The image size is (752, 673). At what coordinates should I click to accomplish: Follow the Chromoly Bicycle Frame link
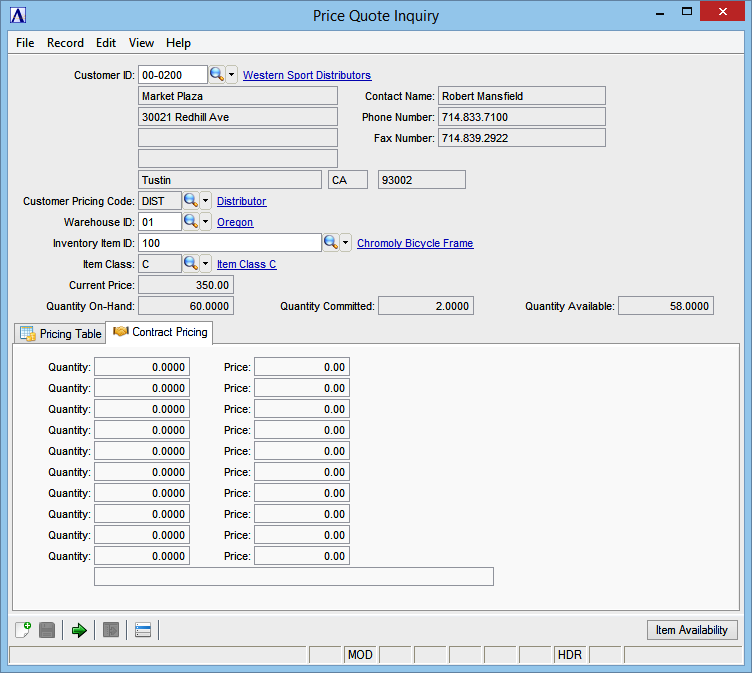tap(415, 243)
